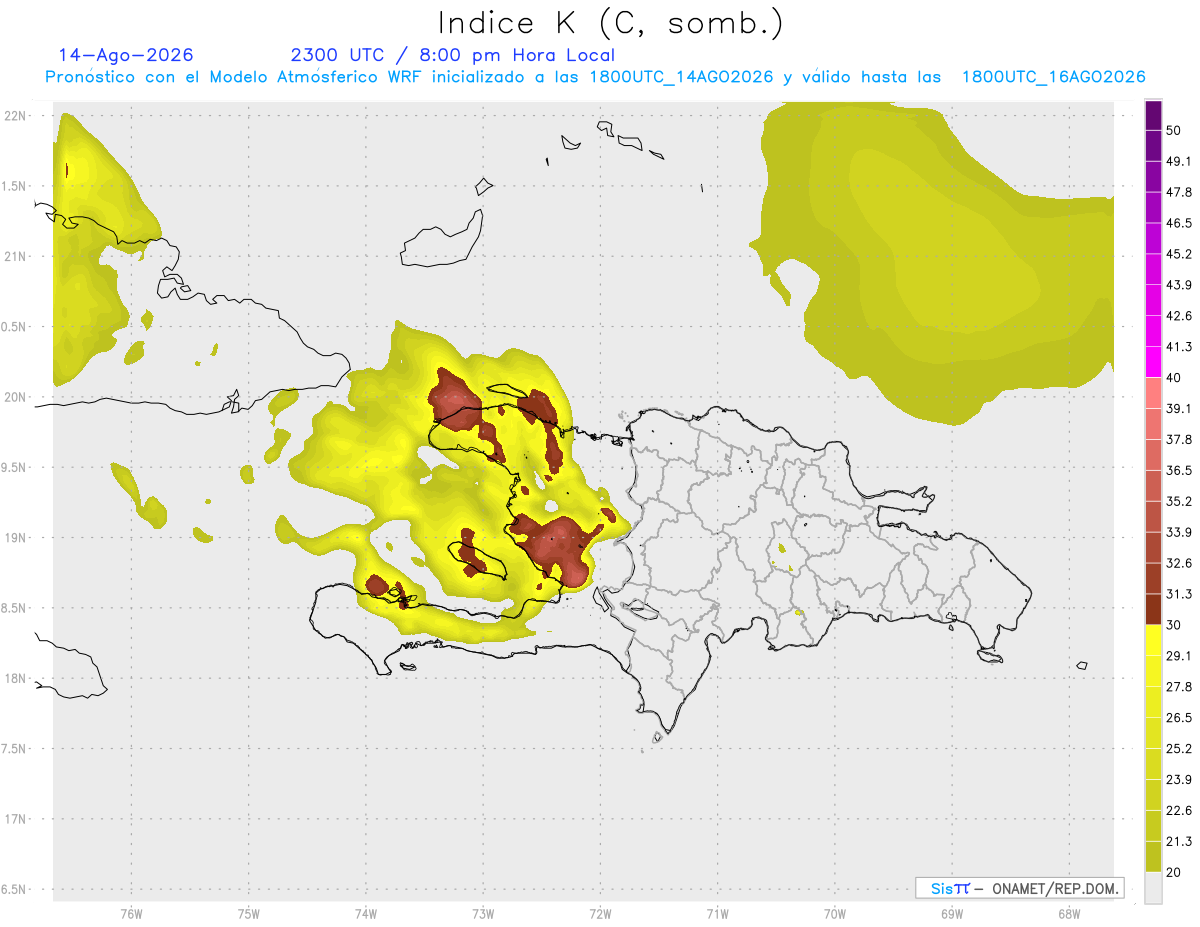Viewport: 1200px width, 927px height.
Task: Click the '70W' longitude label
Action: [834, 913]
